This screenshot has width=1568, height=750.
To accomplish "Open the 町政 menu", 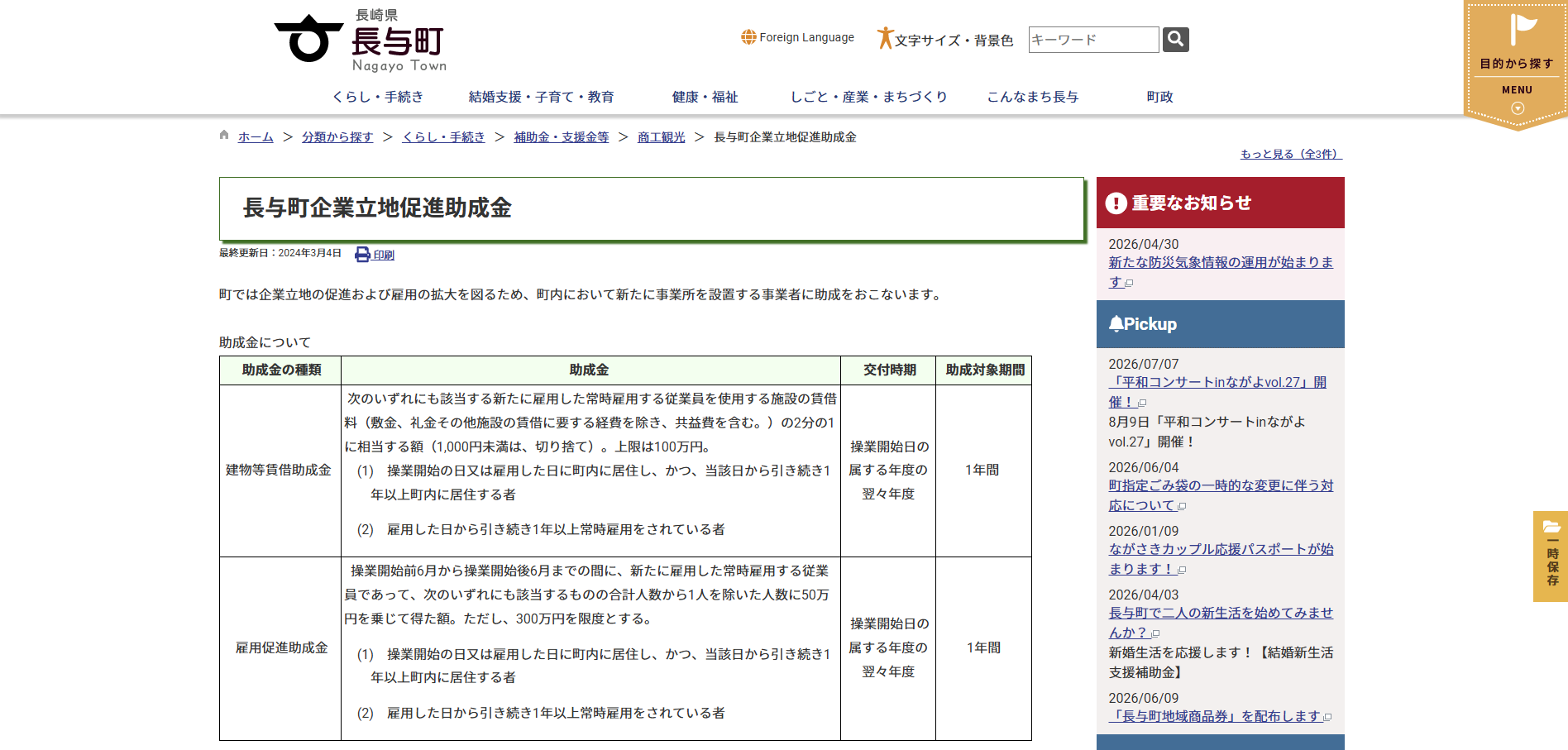I will (1159, 97).
